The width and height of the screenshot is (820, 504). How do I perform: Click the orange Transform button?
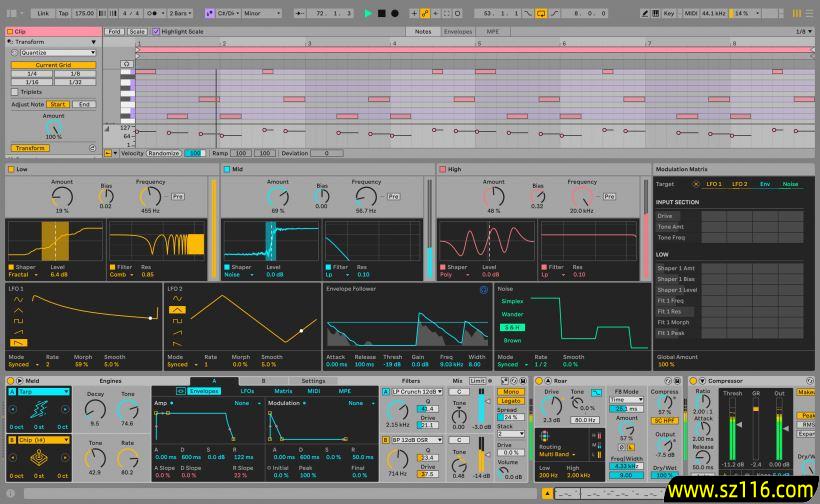pos(30,148)
